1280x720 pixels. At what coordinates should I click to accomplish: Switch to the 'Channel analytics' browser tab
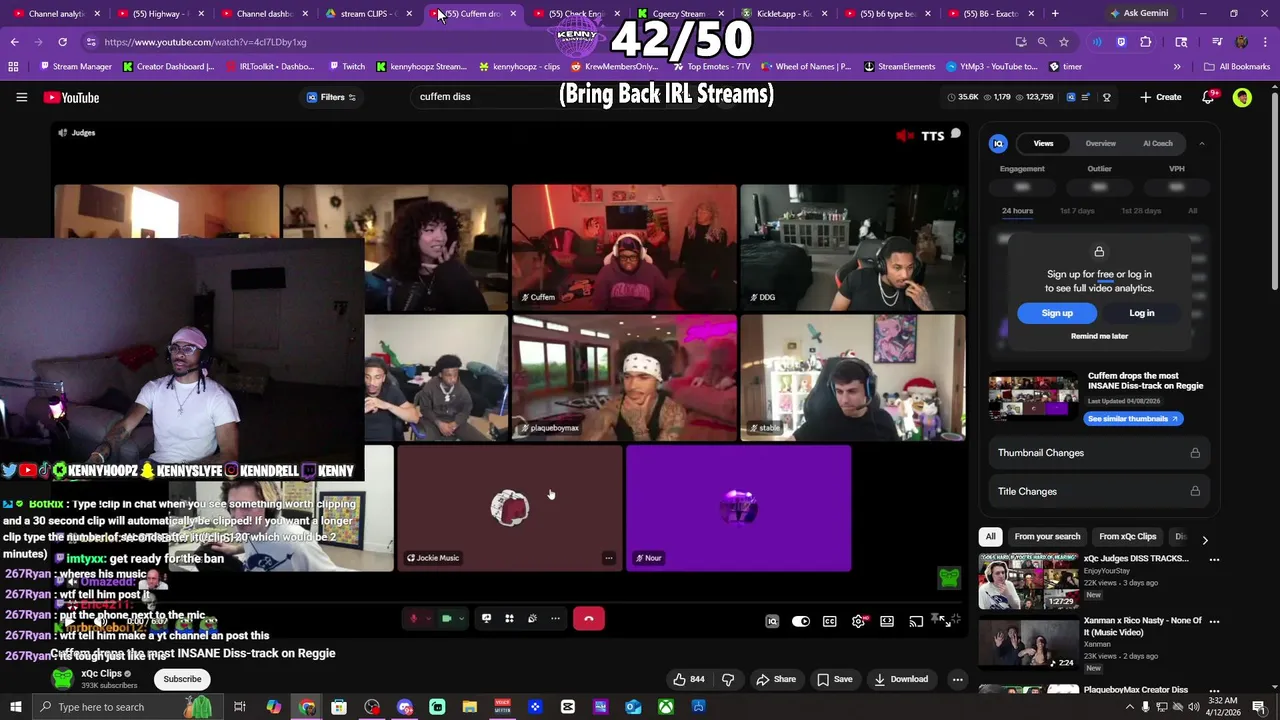click(54, 13)
